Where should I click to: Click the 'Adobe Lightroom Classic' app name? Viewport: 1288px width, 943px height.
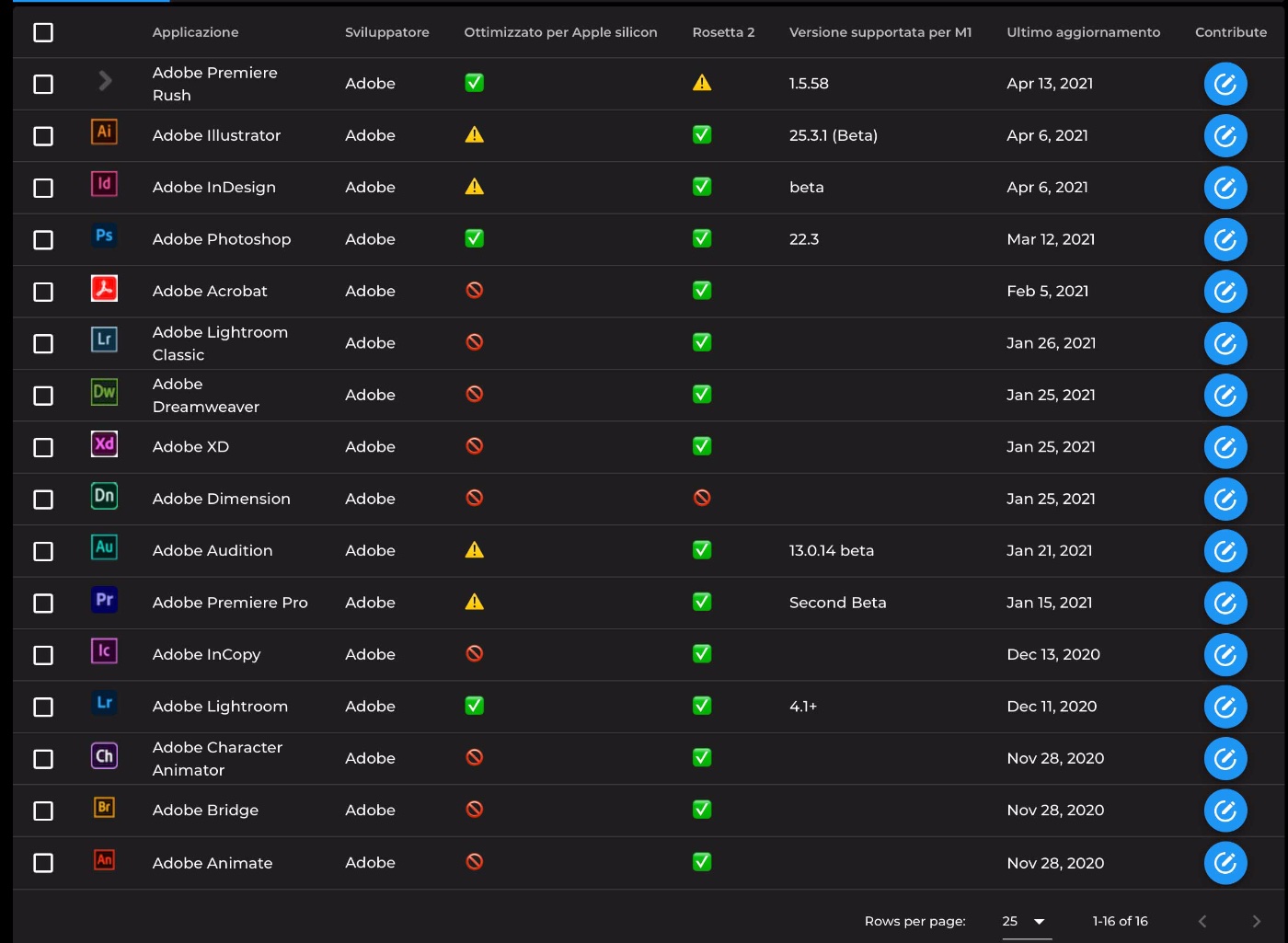pos(220,343)
